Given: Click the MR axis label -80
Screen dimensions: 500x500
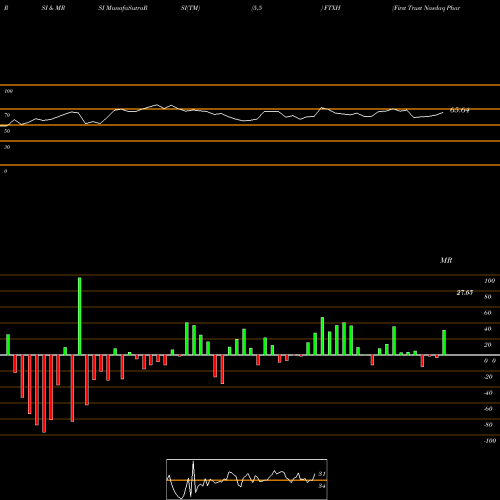Looking at the screenshot, I should click(488, 425).
